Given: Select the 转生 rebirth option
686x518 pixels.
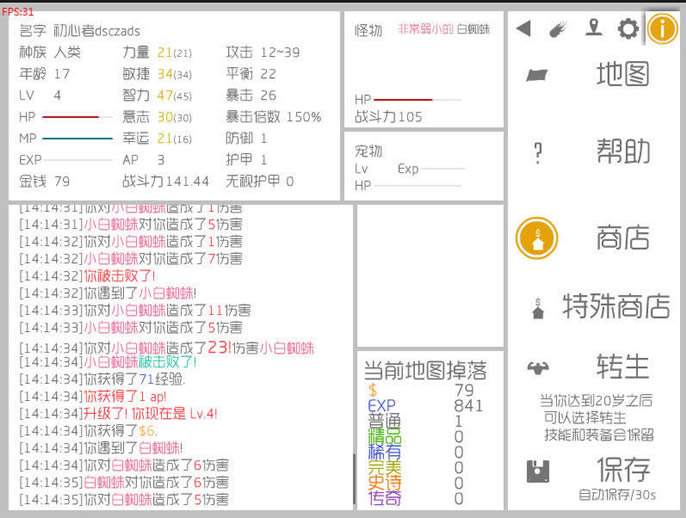Looking at the screenshot, I should pos(623,366).
